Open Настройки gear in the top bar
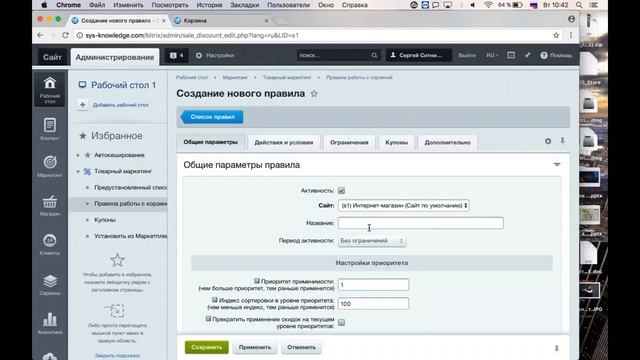This screenshot has height=360, width=640. tap(215, 55)
